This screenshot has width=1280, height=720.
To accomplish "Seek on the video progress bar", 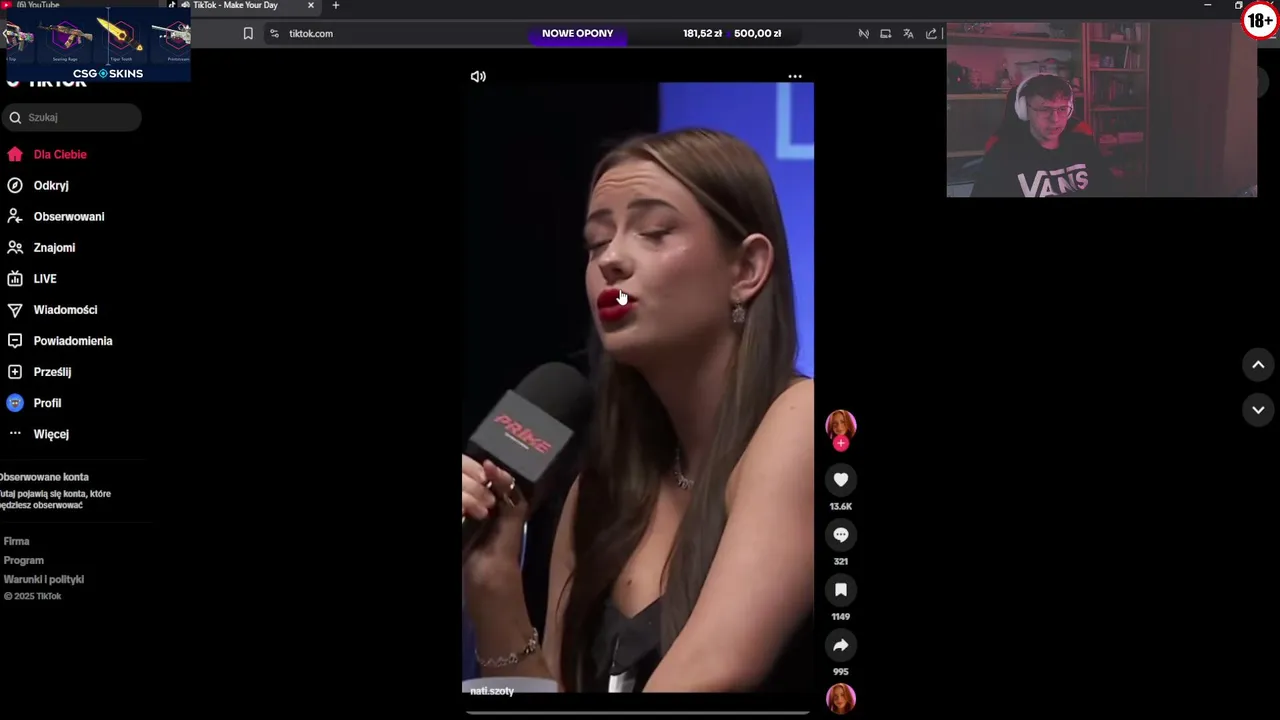I will click(638, 712).
